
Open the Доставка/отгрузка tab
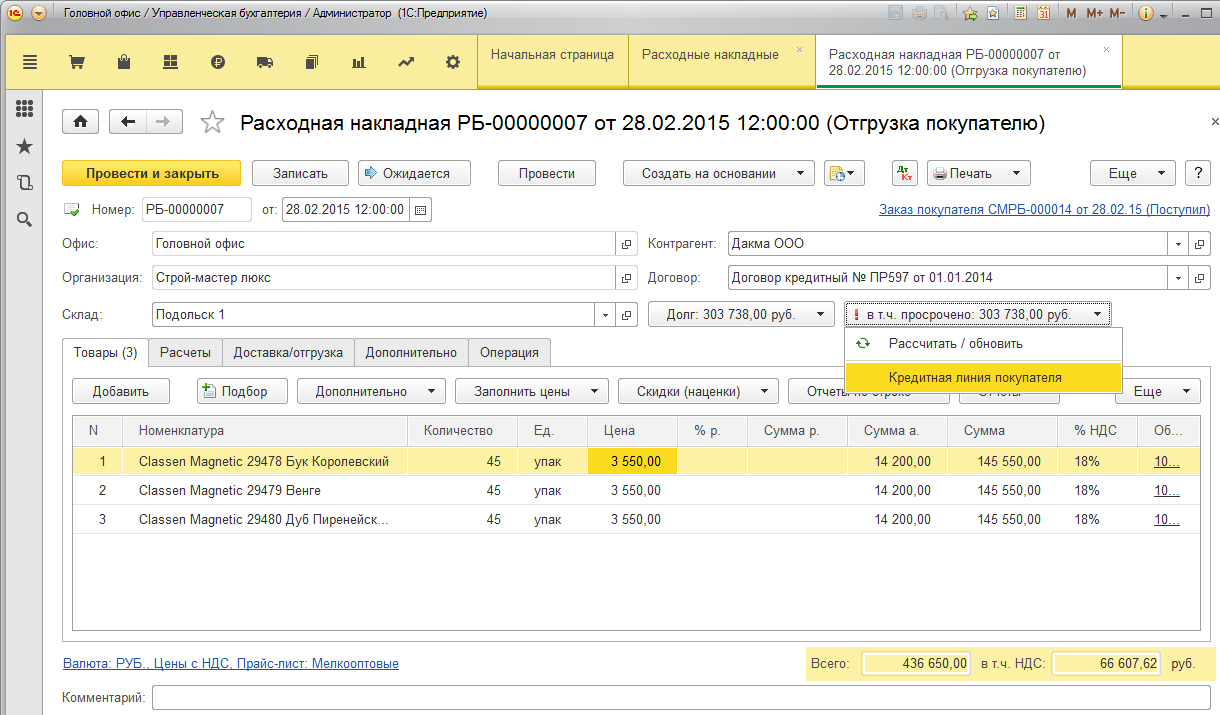coord(288,353)
